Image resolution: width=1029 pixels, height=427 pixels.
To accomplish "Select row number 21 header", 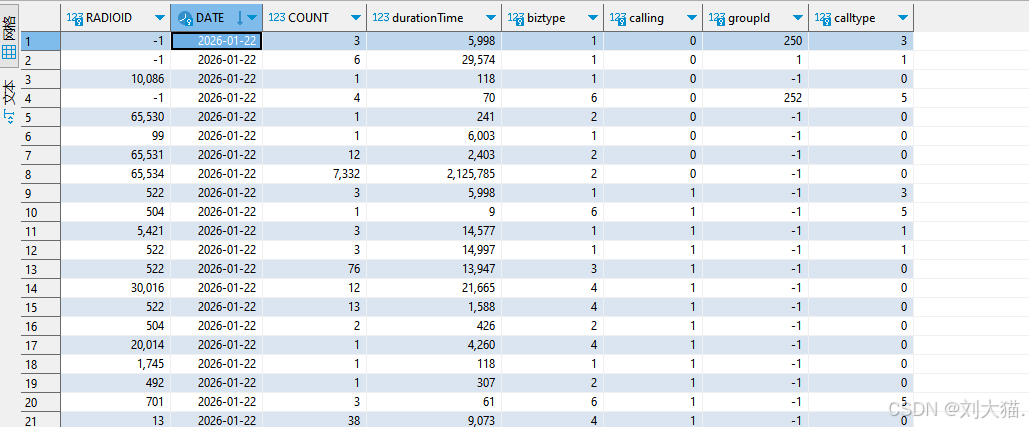I will (x=40, y=420).
